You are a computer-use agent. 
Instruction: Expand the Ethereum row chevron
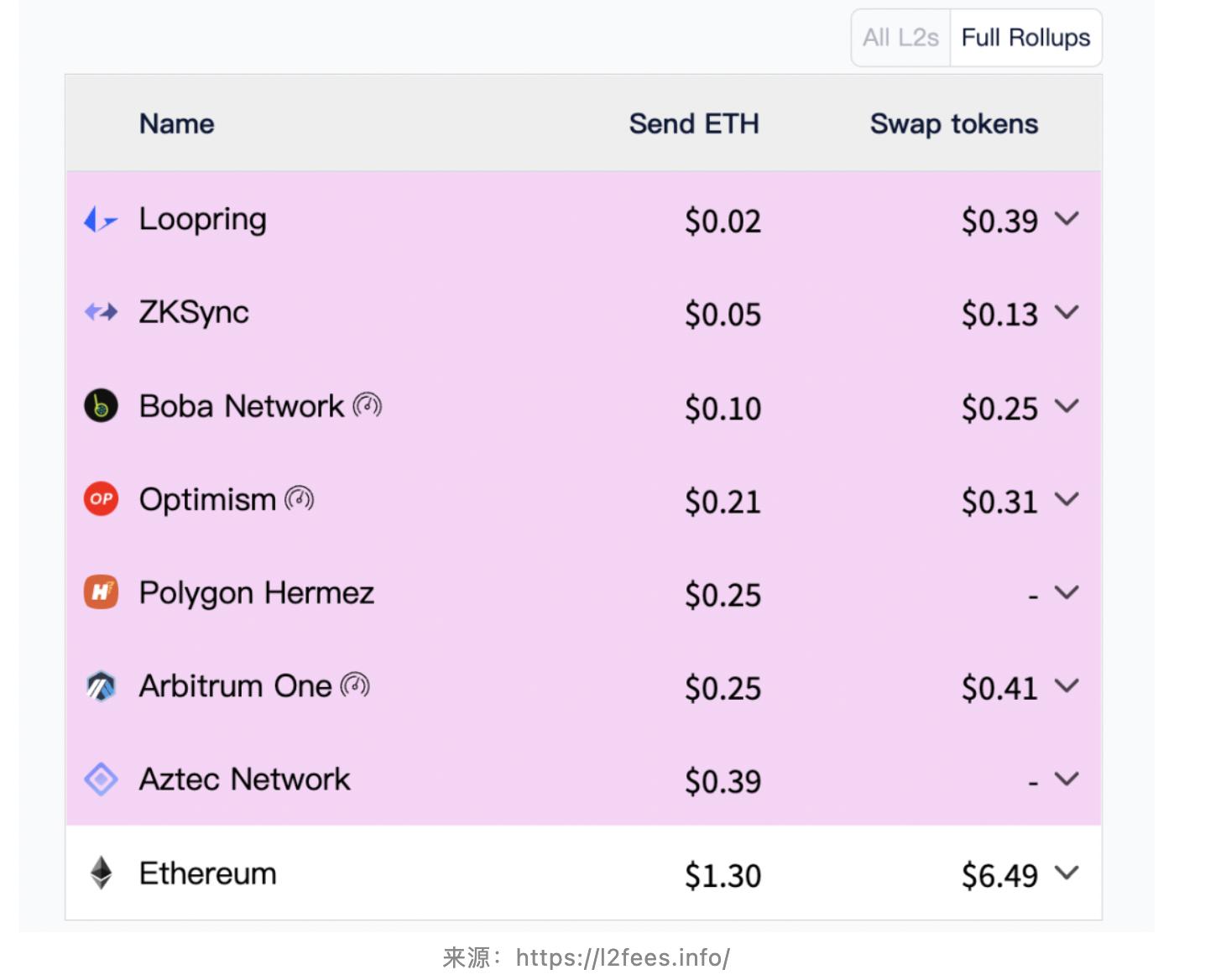click(x=1067, y=873)
